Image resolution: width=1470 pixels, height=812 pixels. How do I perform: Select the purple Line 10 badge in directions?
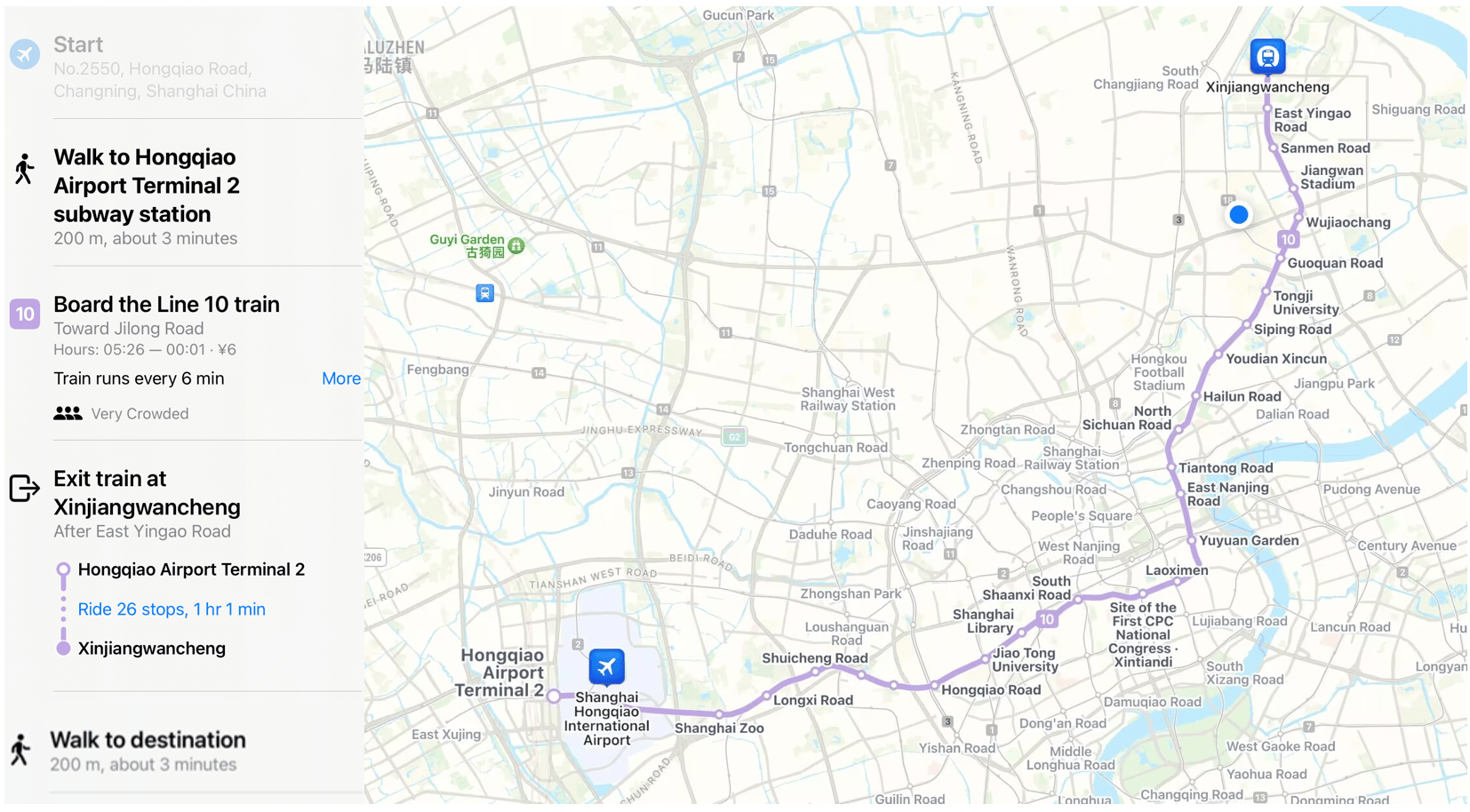tap(25, 314)
